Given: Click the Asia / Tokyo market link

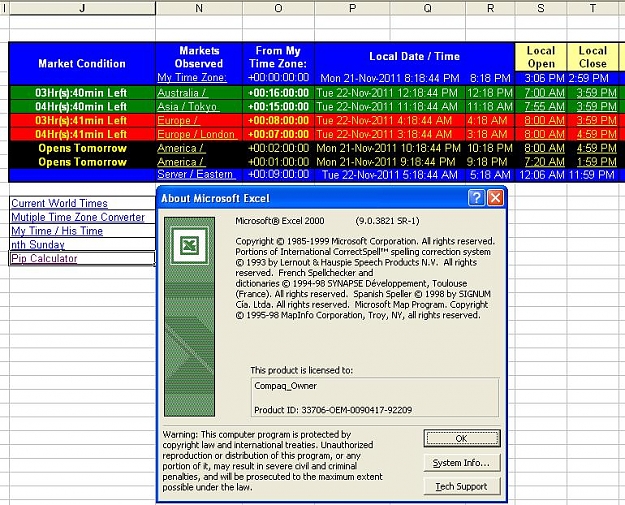Looking at the screenshot, I should [187, 107].
